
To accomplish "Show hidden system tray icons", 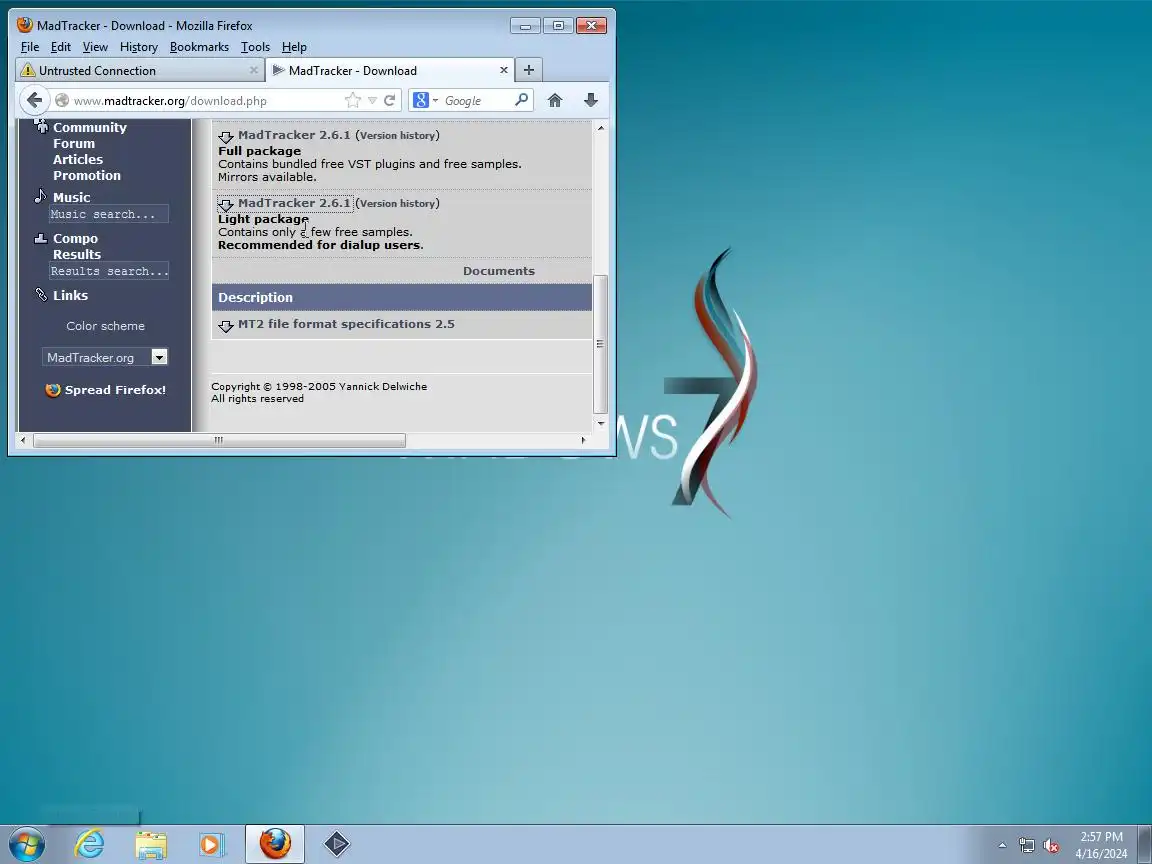I will [1002, 846].
